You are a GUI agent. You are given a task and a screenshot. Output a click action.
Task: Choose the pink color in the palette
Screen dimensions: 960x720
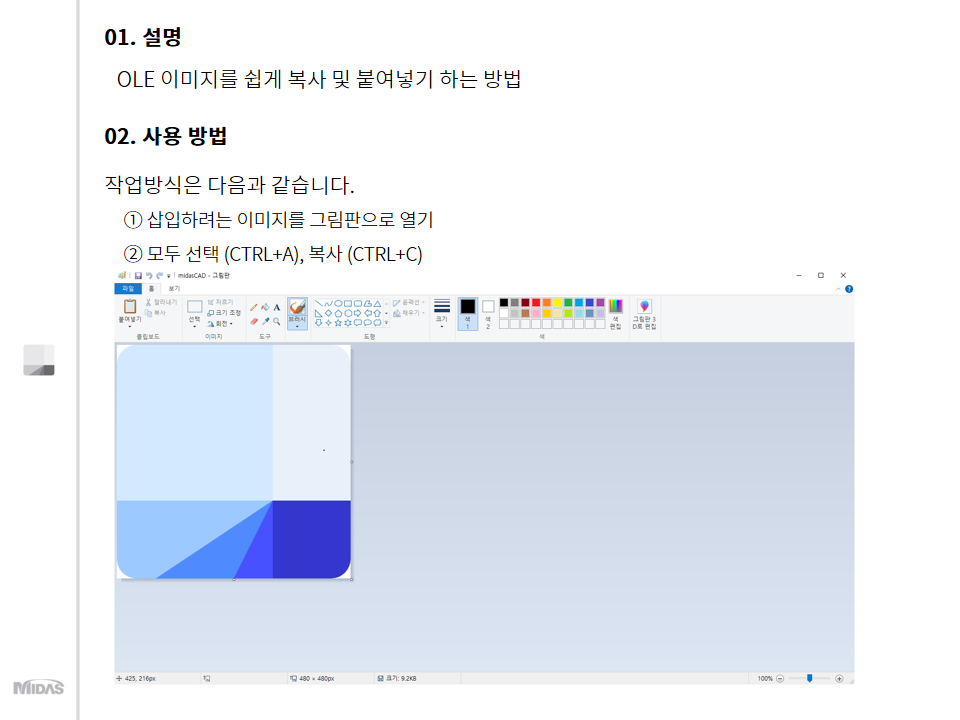tap(536, 313)
